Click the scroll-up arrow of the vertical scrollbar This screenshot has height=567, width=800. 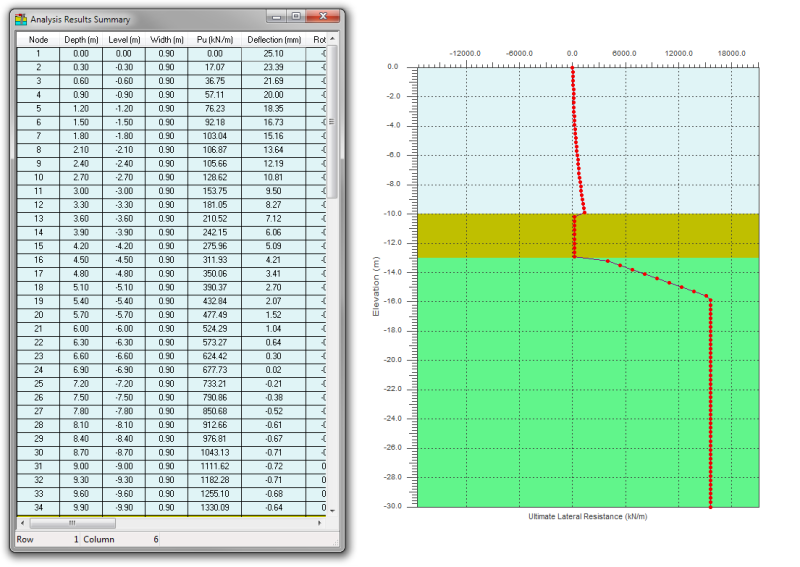[x=332, y=39]
